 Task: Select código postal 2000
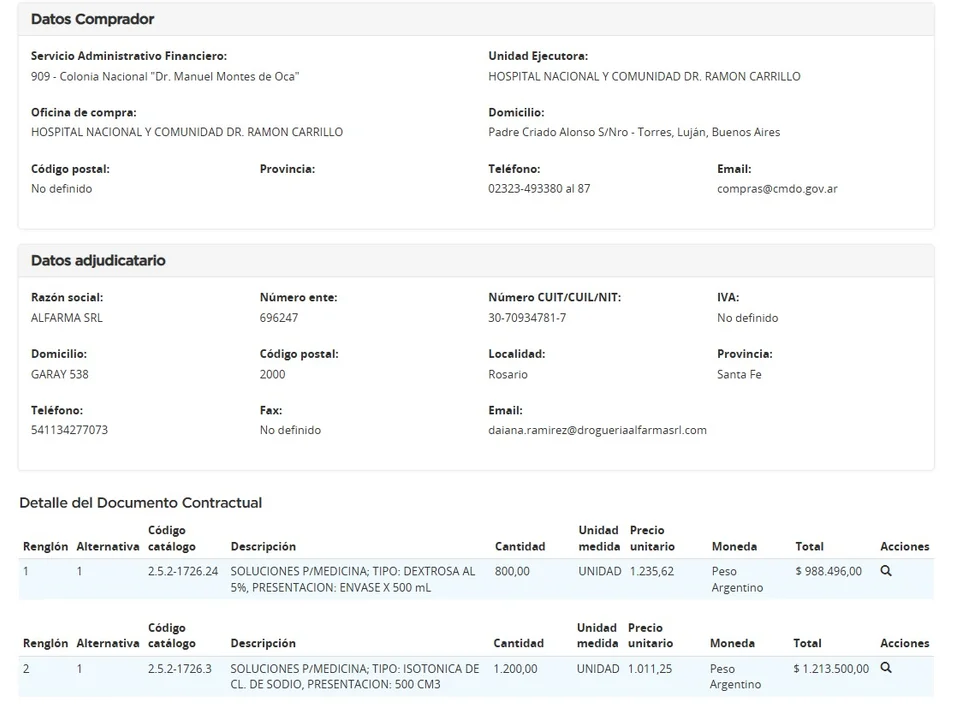coord(272,374)
